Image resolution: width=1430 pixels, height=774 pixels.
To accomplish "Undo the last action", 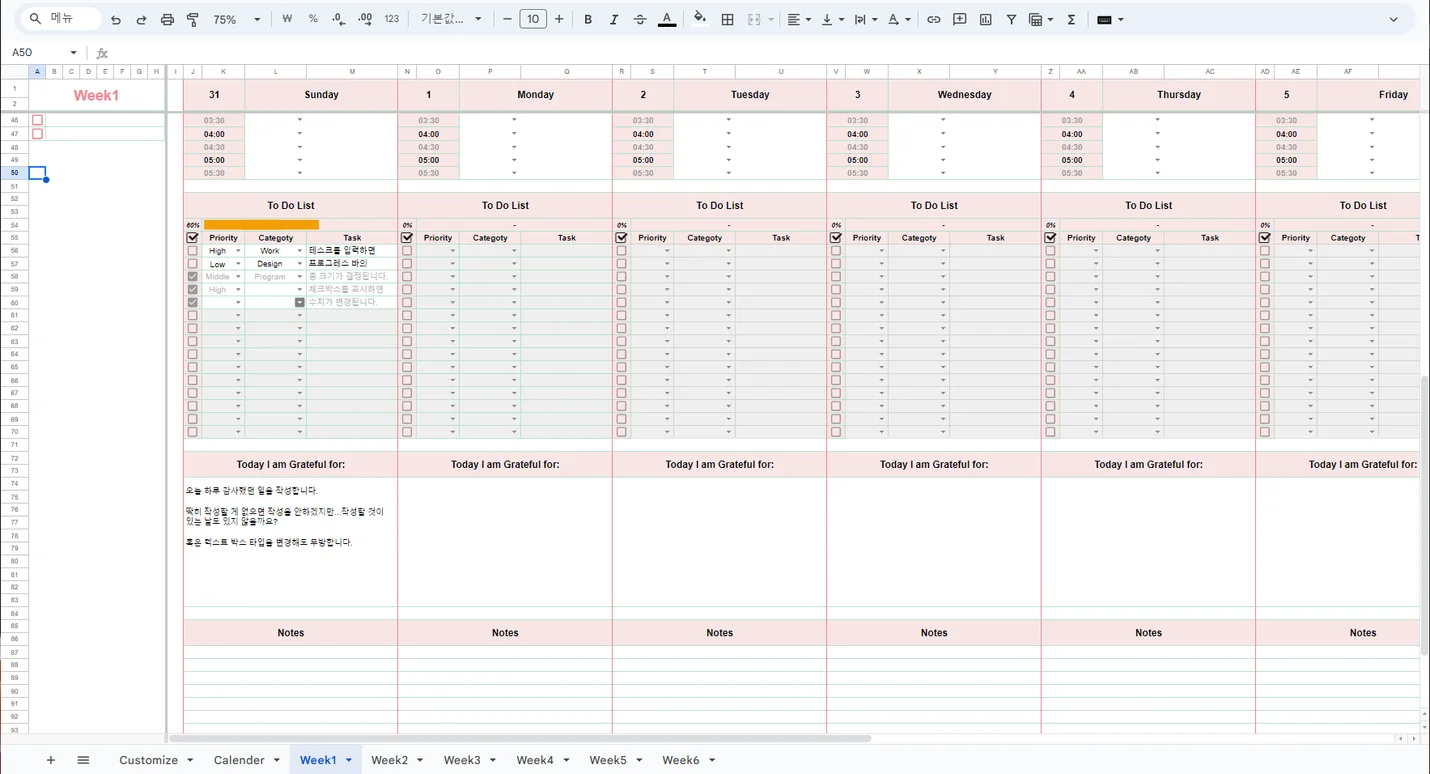I will pos(116,19).
